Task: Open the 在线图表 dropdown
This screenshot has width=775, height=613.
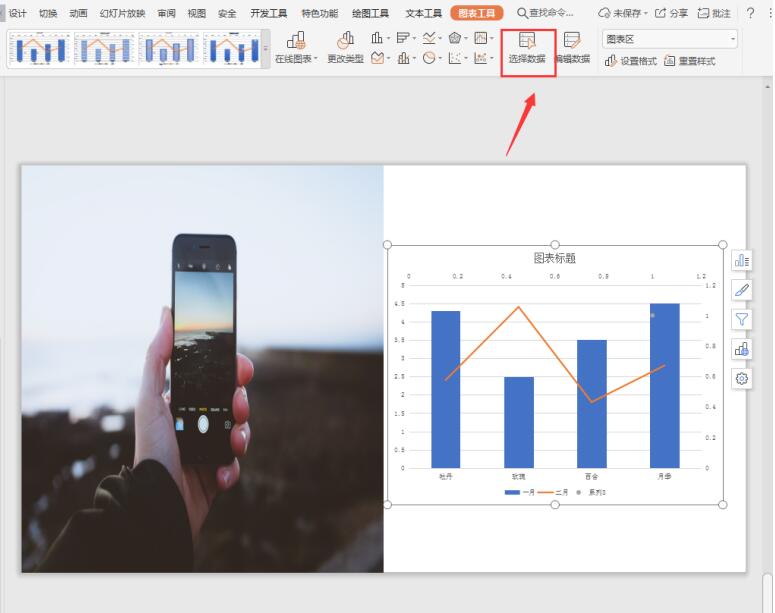Action: (296, 48)
